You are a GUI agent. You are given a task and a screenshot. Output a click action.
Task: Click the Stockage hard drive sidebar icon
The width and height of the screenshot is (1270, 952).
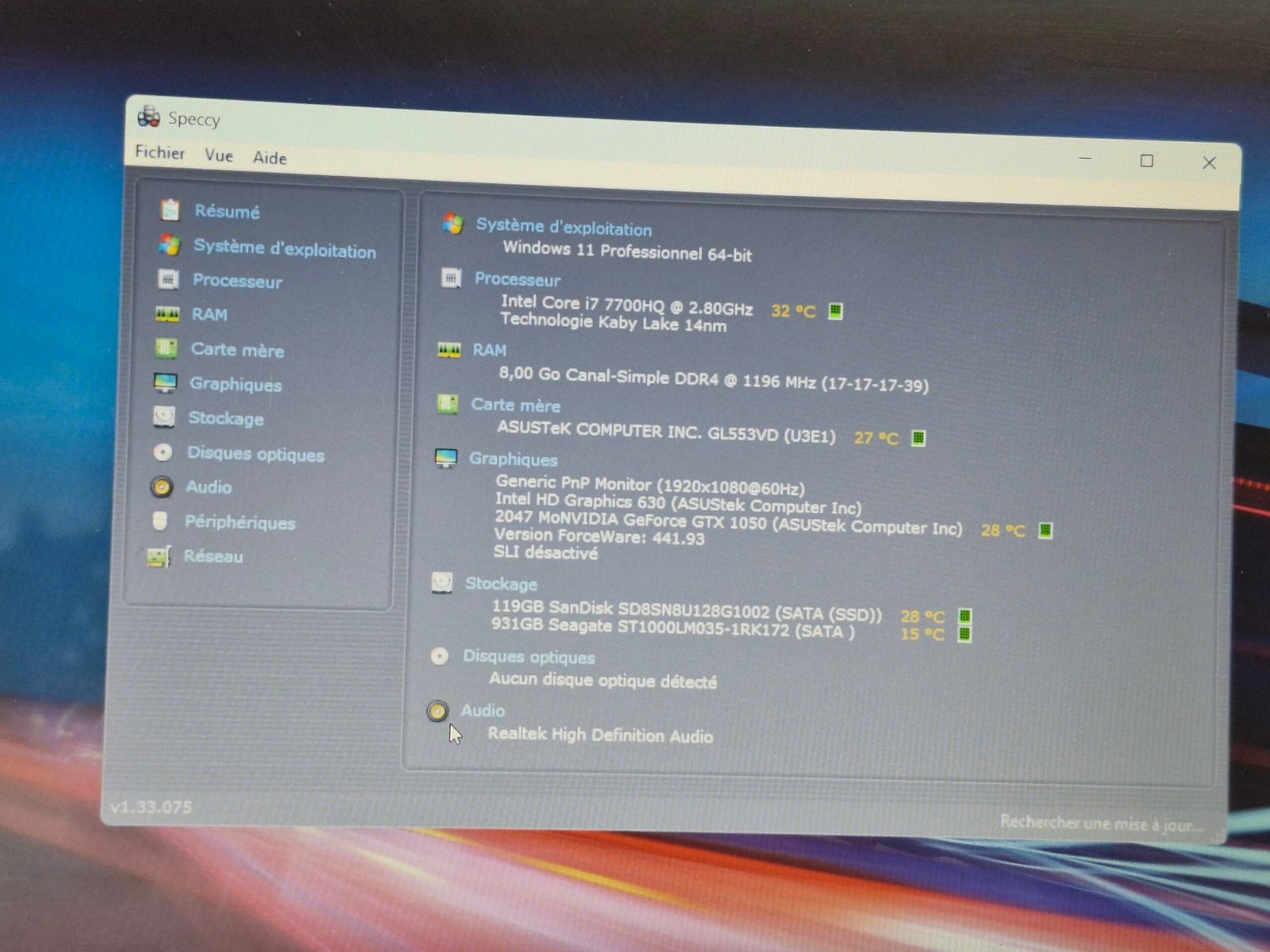tap(164, 416)
